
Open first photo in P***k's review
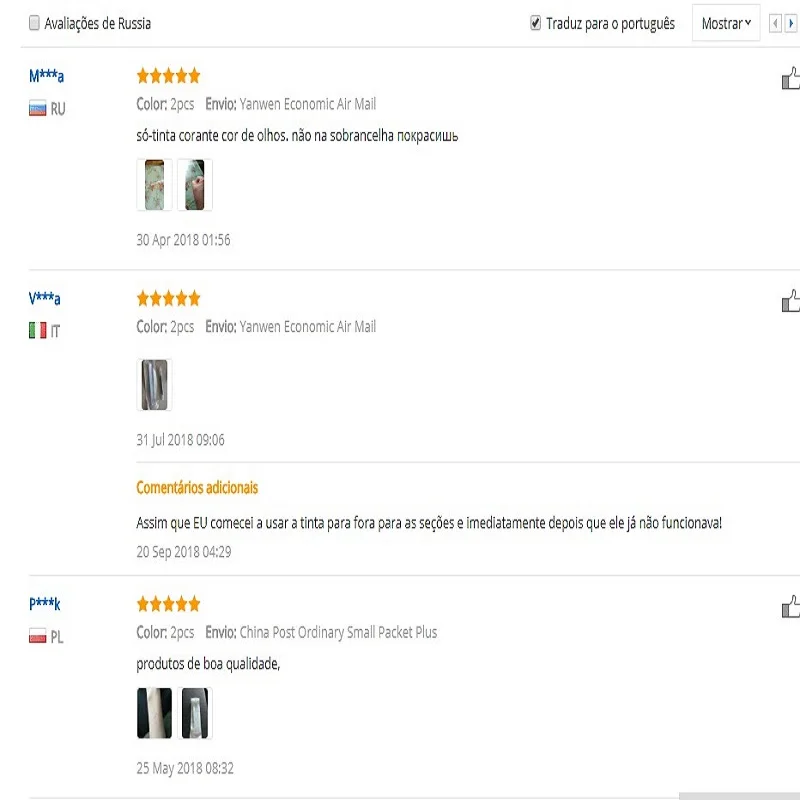point(154,713)
